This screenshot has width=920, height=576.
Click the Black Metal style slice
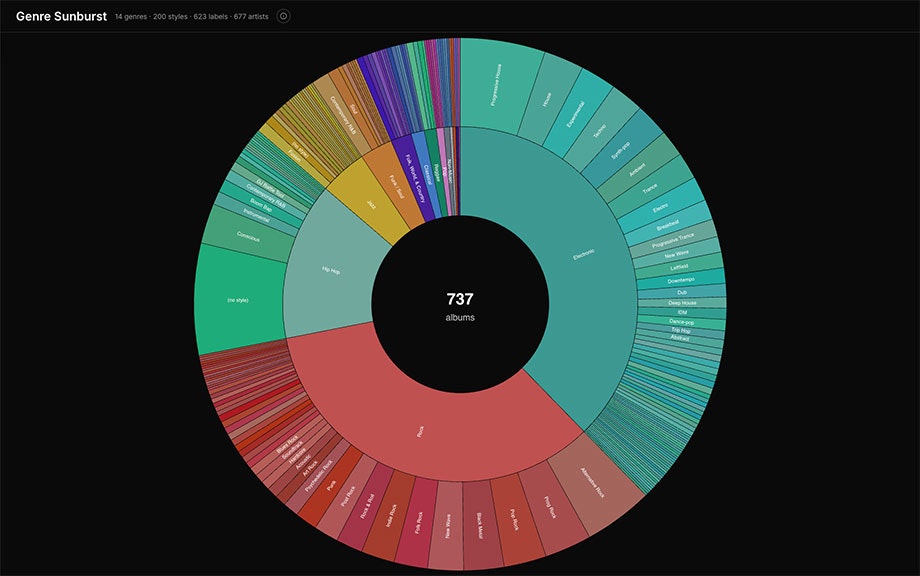coord(479,525)
